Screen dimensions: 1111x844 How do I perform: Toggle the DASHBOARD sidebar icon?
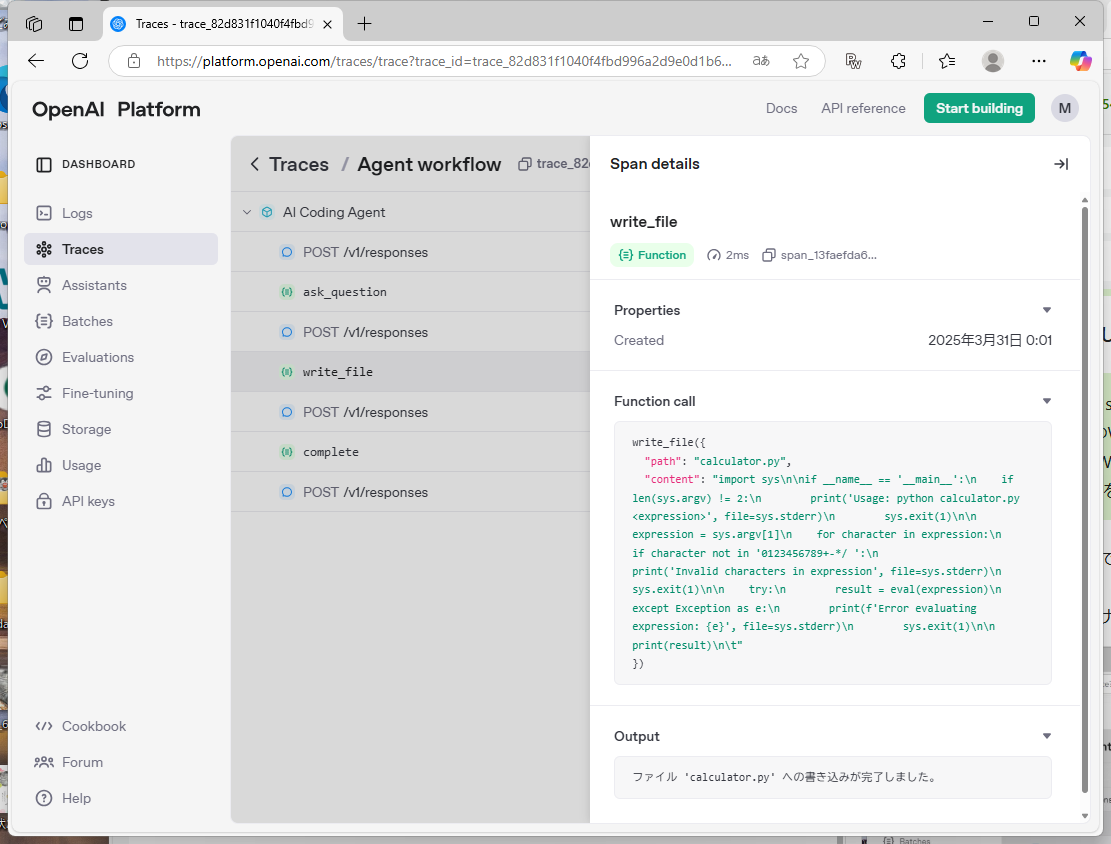[x=44, y=164]
